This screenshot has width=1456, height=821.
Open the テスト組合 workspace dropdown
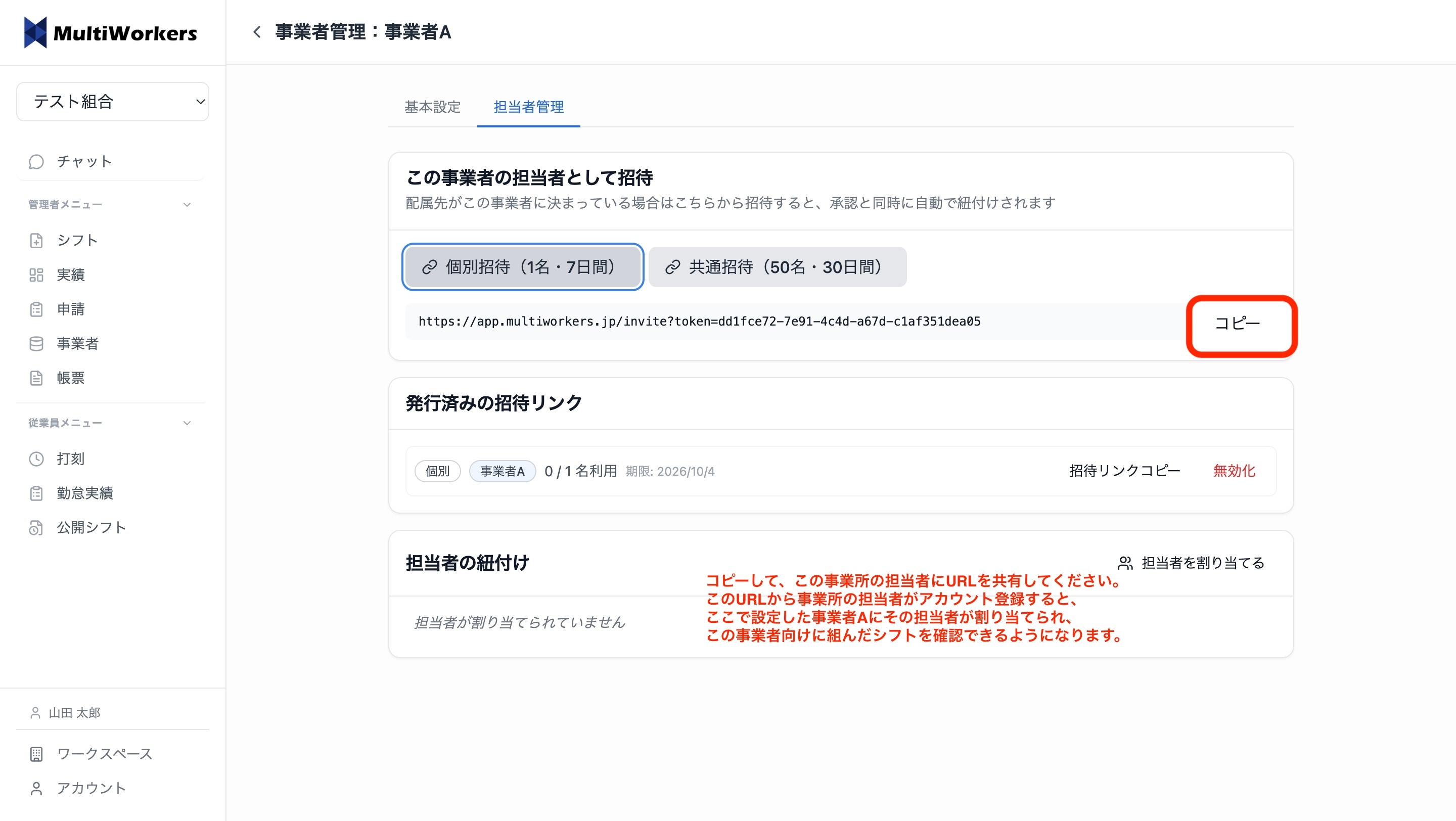[x=112, y=102]
